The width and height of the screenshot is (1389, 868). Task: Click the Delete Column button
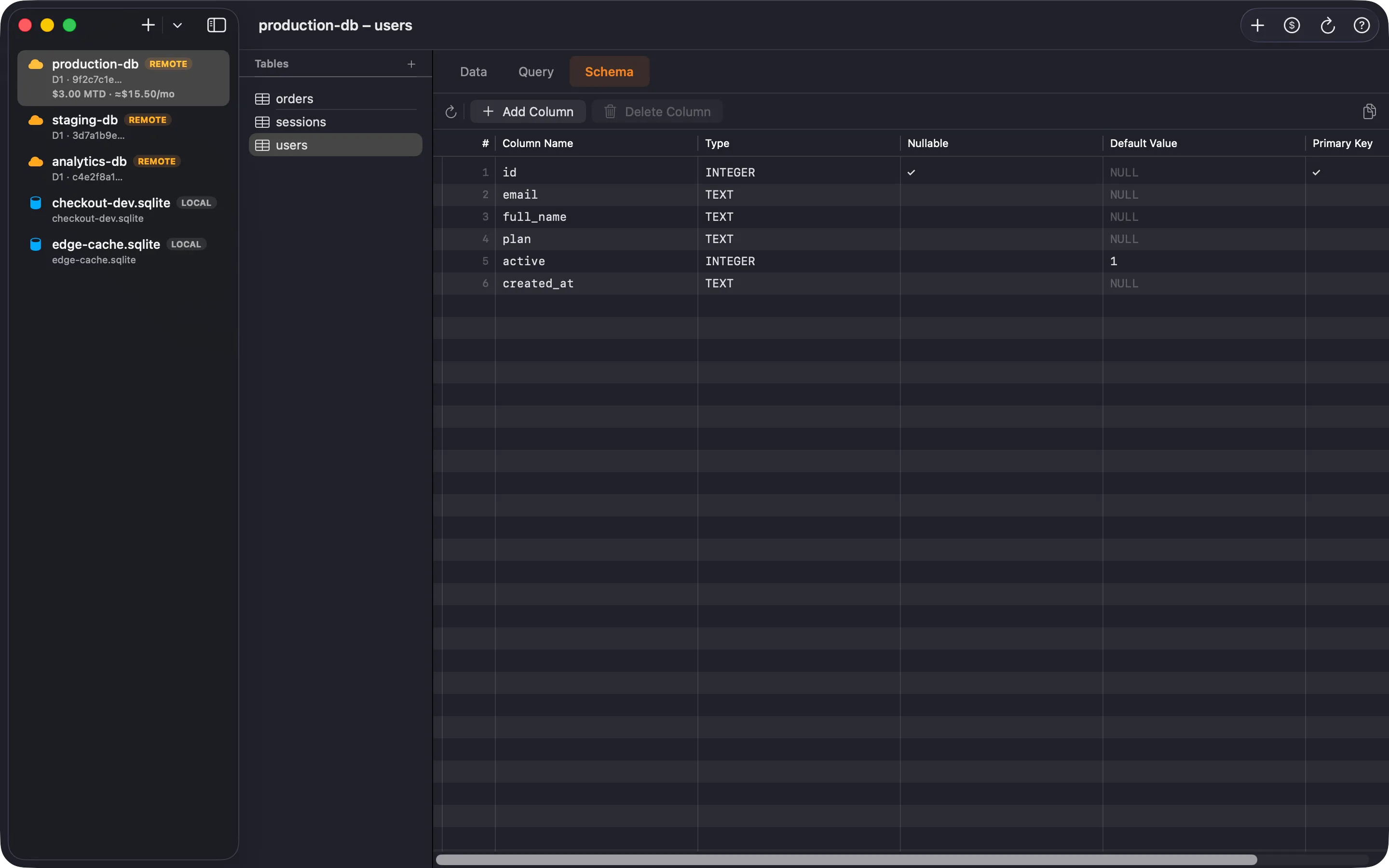(657, 111)
